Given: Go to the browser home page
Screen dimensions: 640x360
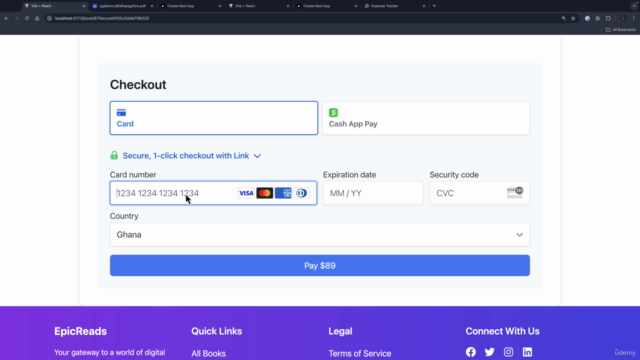Looking at the screenshot, I should [x=37, y=18].
